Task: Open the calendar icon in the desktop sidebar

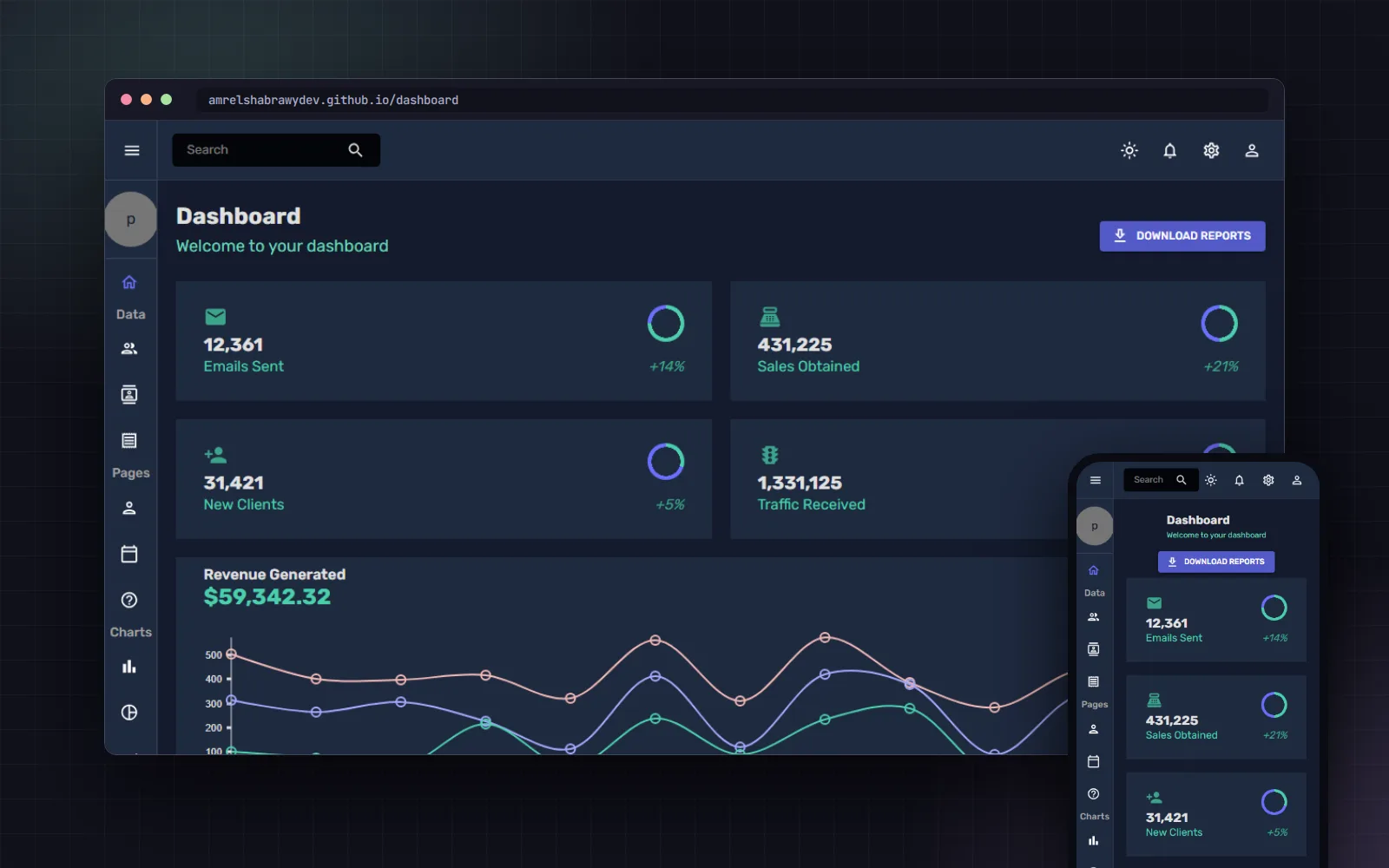Action: pyautogui.click(x=129, y=554)
